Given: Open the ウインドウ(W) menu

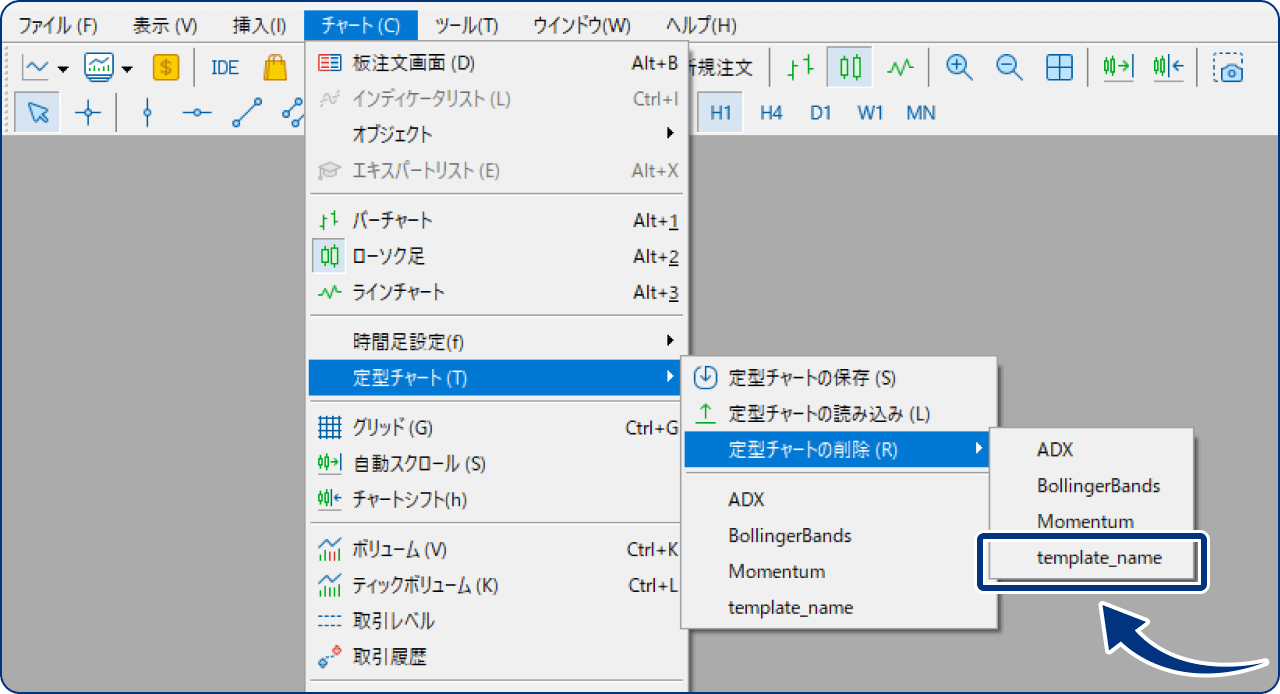Looking at the screenshot, I should (582, 25).
